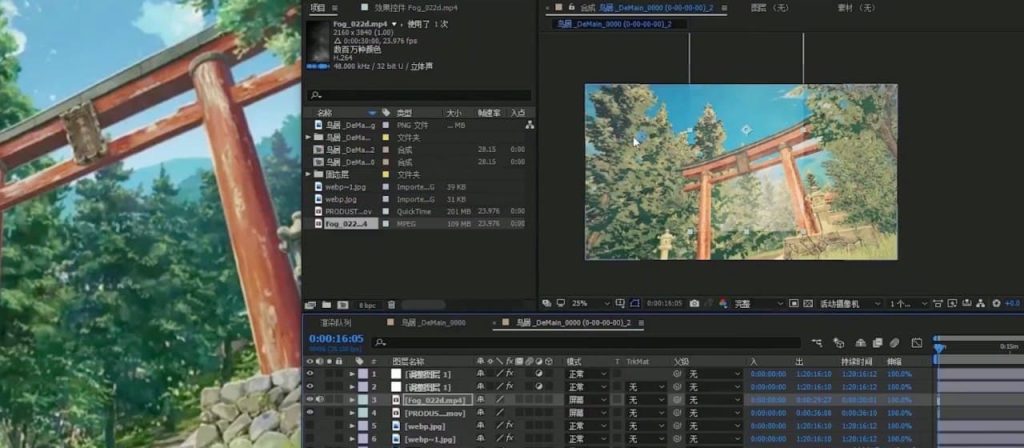Toggle the lock icon on composition viewer tab
This screenshot has width=1024, height=448.
click(x=571, y=8)
